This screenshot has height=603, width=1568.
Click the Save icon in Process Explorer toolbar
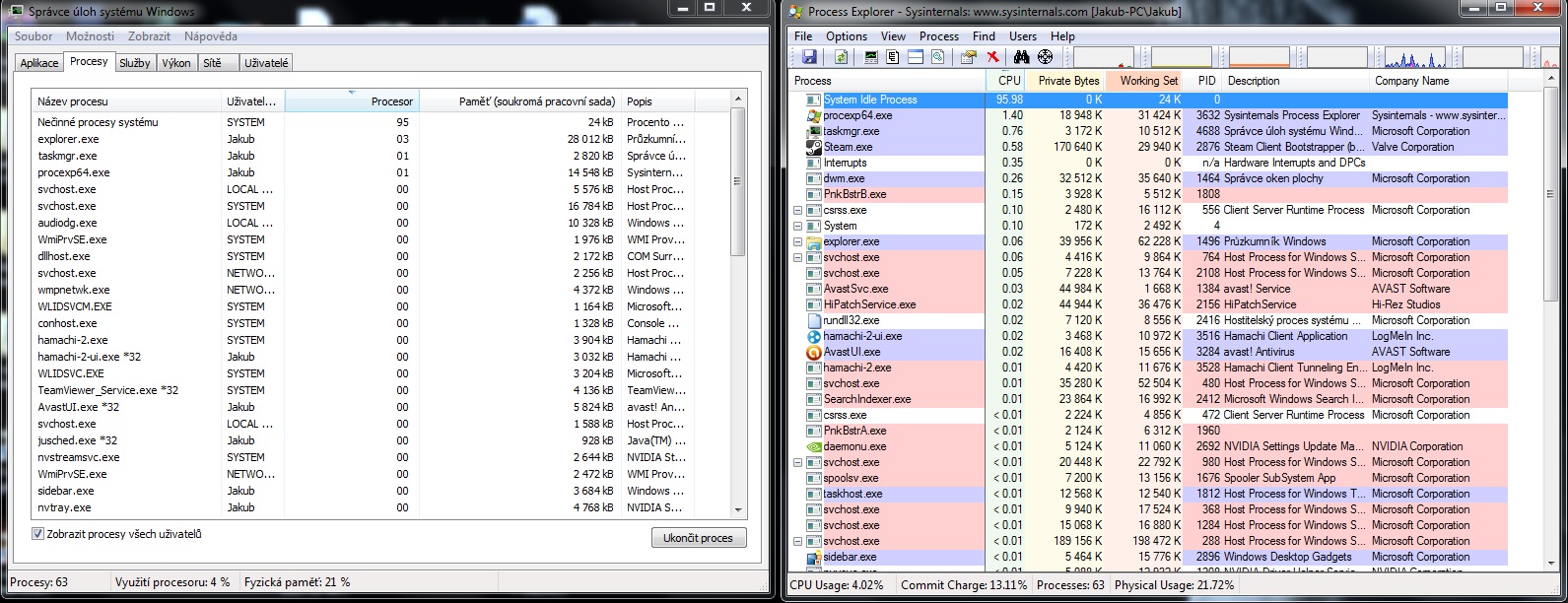point(809,57)
